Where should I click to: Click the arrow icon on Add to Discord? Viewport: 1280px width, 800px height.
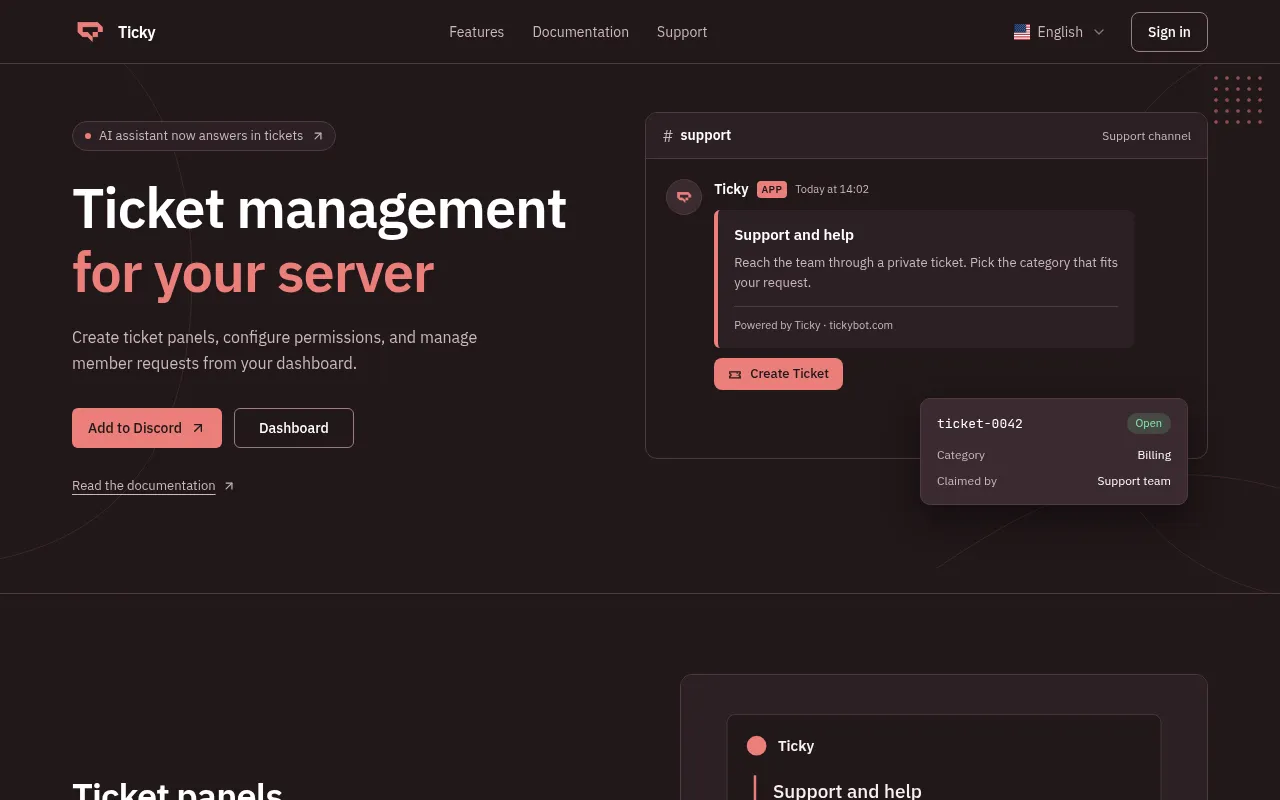(x=198, y=428)
